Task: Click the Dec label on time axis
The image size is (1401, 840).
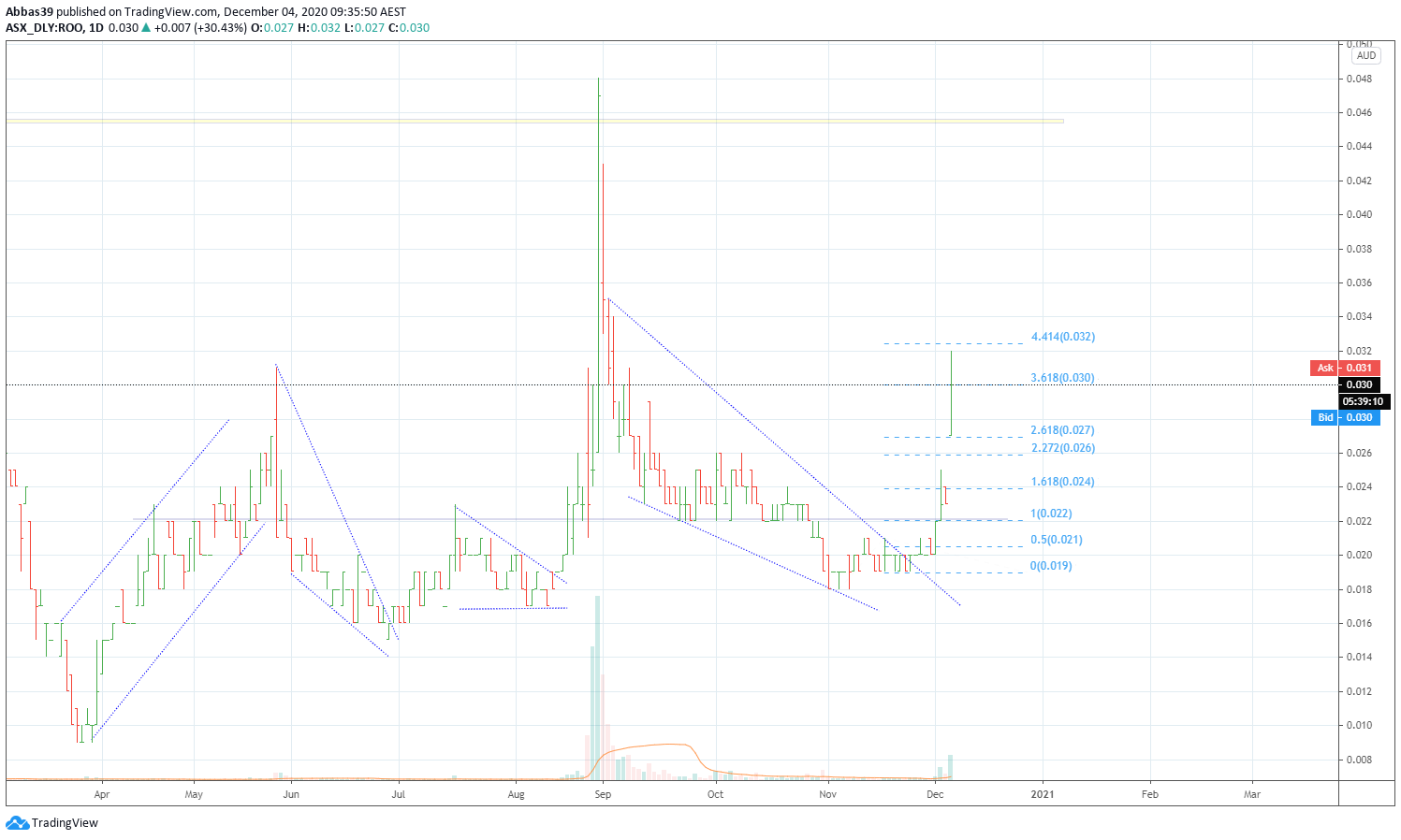Action: click(934, 794)
